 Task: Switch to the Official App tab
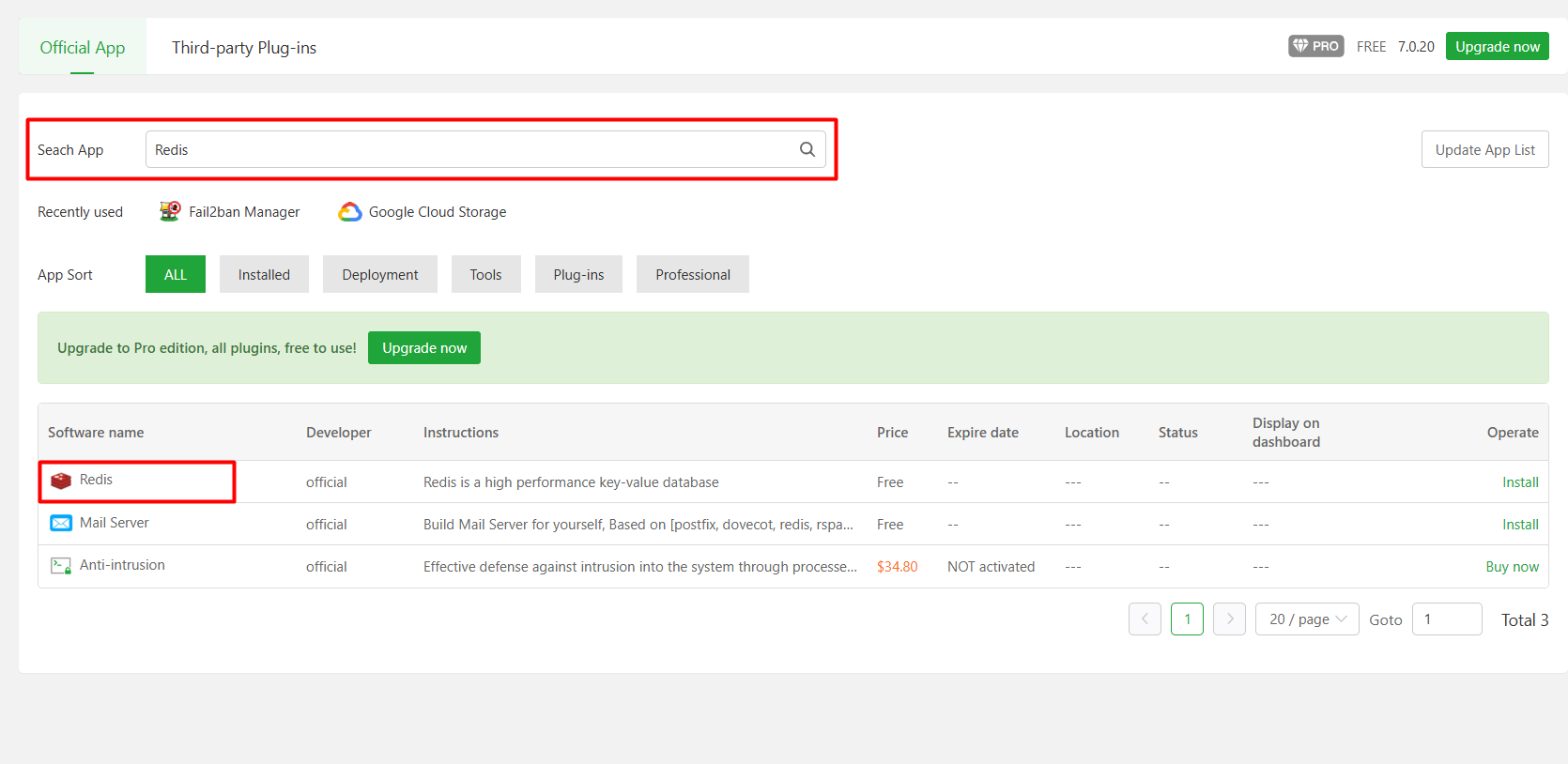click(x=83, y=47)
